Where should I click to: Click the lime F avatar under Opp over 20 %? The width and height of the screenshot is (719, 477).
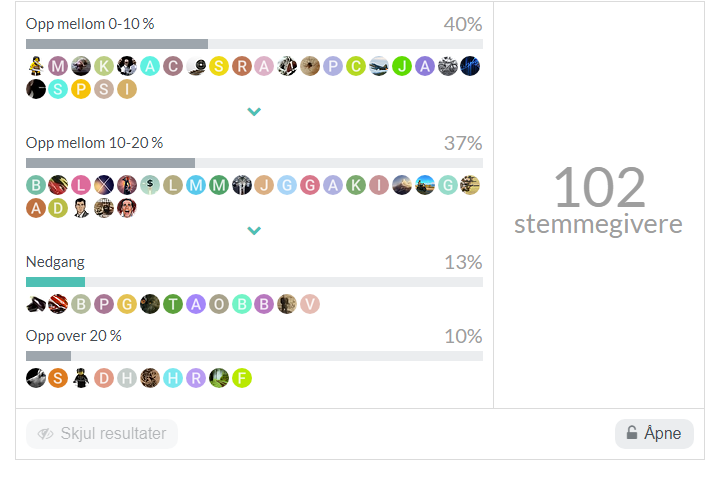[241, 377]
